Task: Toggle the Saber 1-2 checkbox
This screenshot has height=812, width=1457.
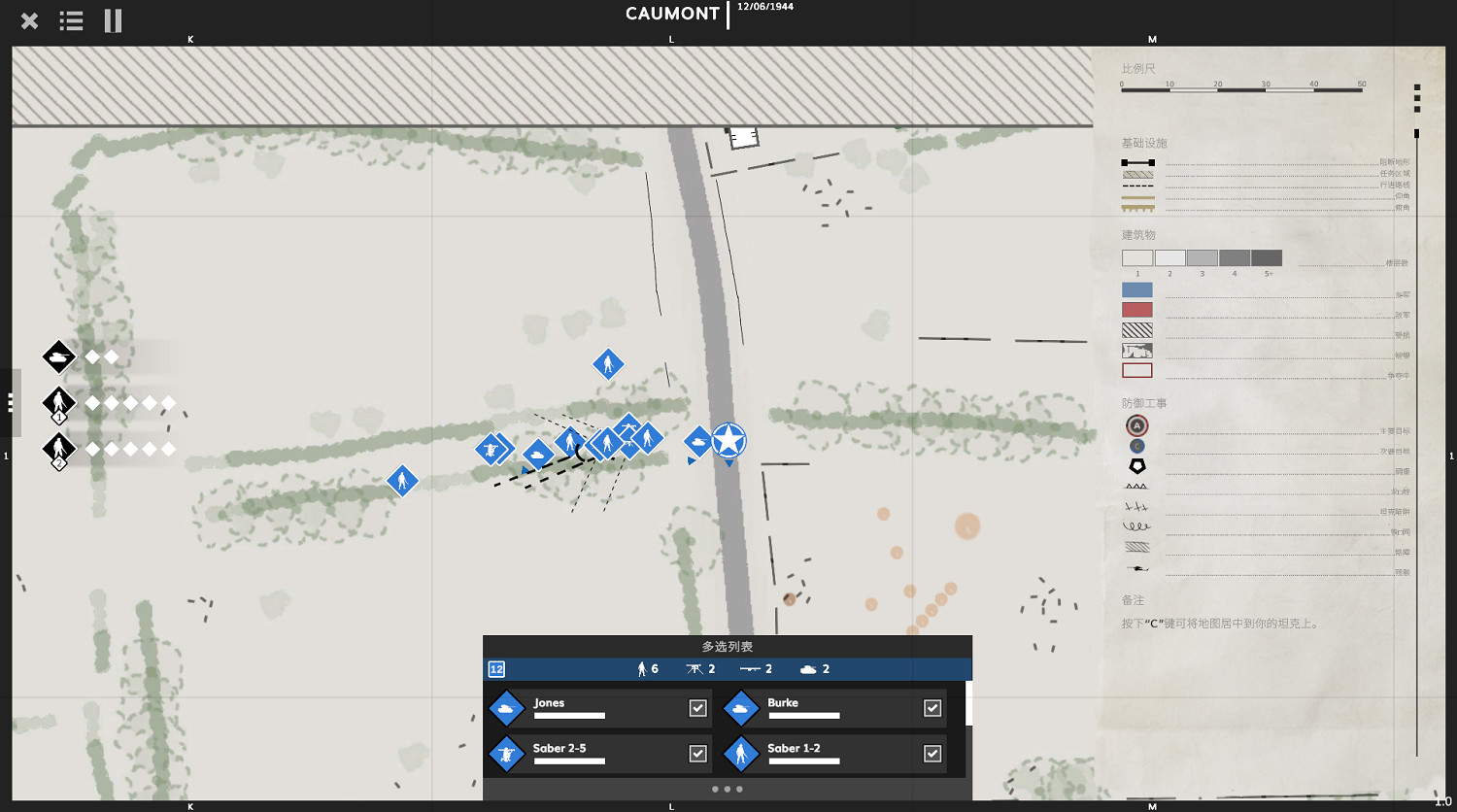Action: pos(932,754)
